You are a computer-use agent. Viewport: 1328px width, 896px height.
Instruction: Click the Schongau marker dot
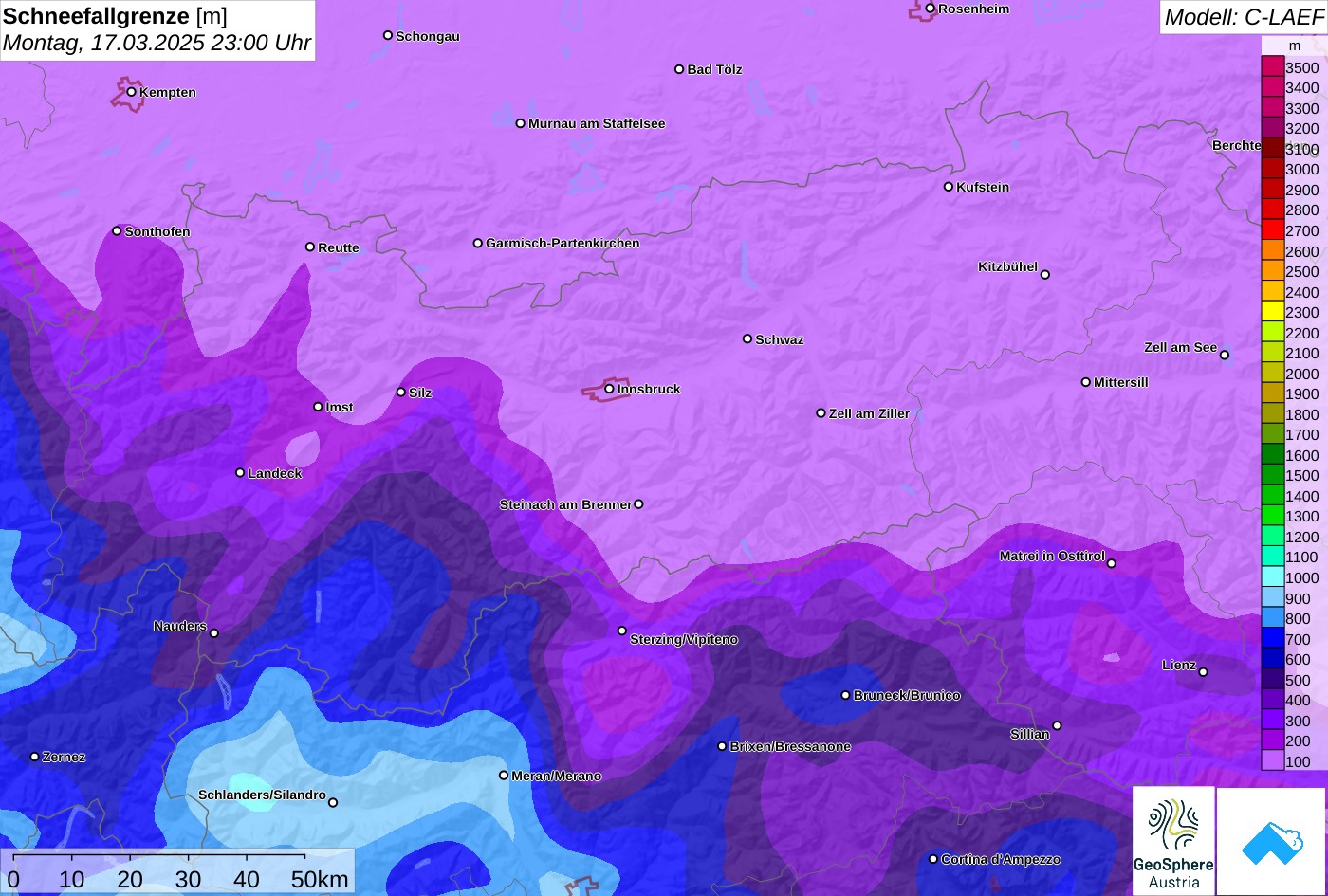point(388,36)
